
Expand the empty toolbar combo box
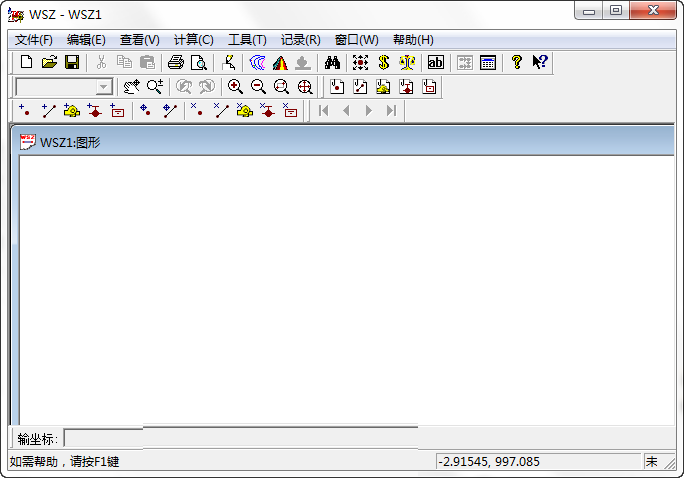pyautogui.click(x=104, y=87)
